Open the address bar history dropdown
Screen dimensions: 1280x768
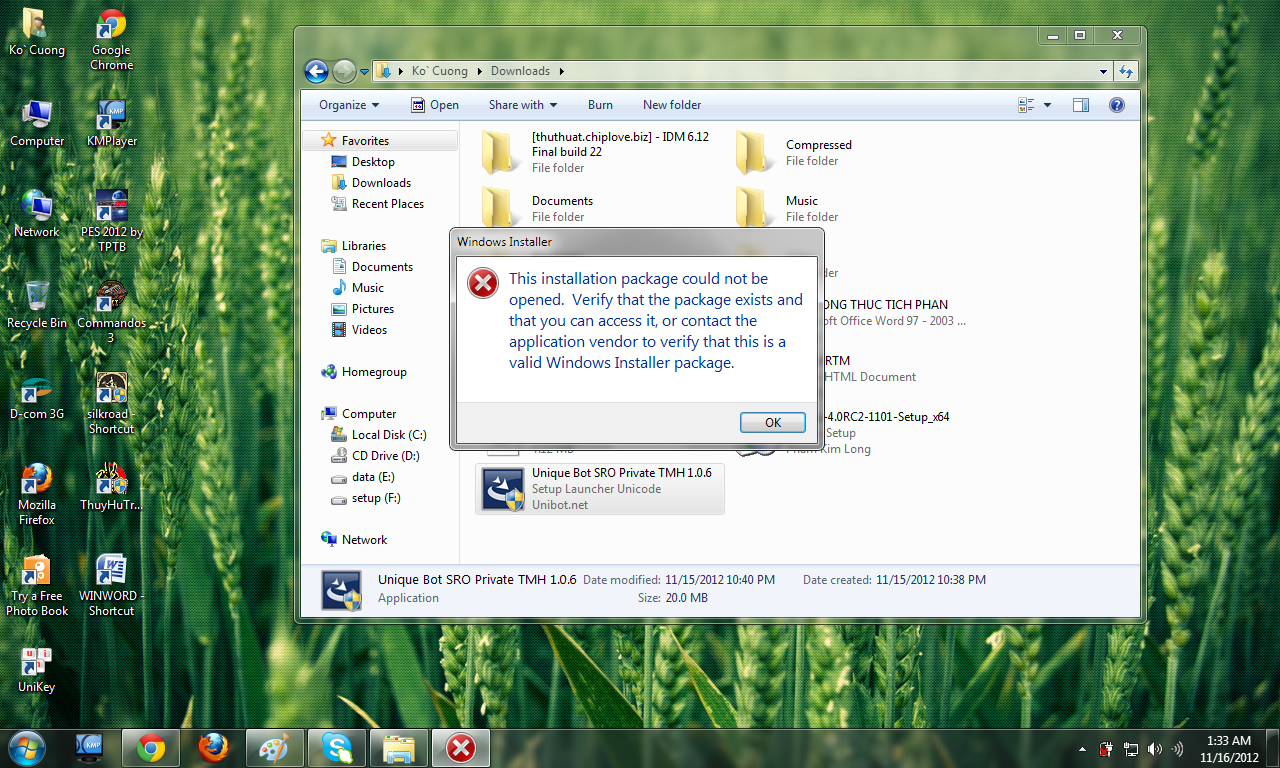point(1104,71)
